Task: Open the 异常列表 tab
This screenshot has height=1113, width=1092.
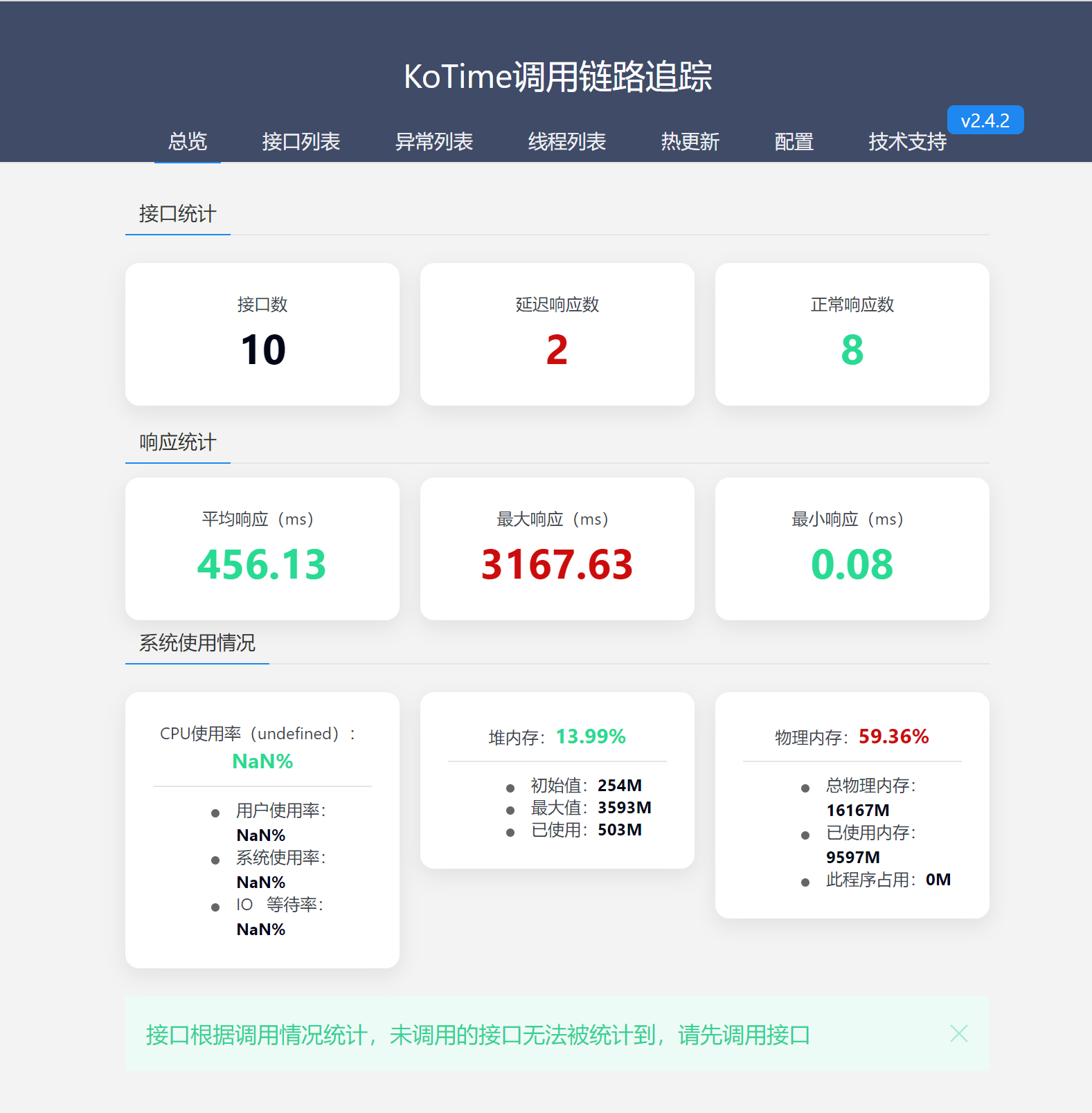Action: [433, 142]
